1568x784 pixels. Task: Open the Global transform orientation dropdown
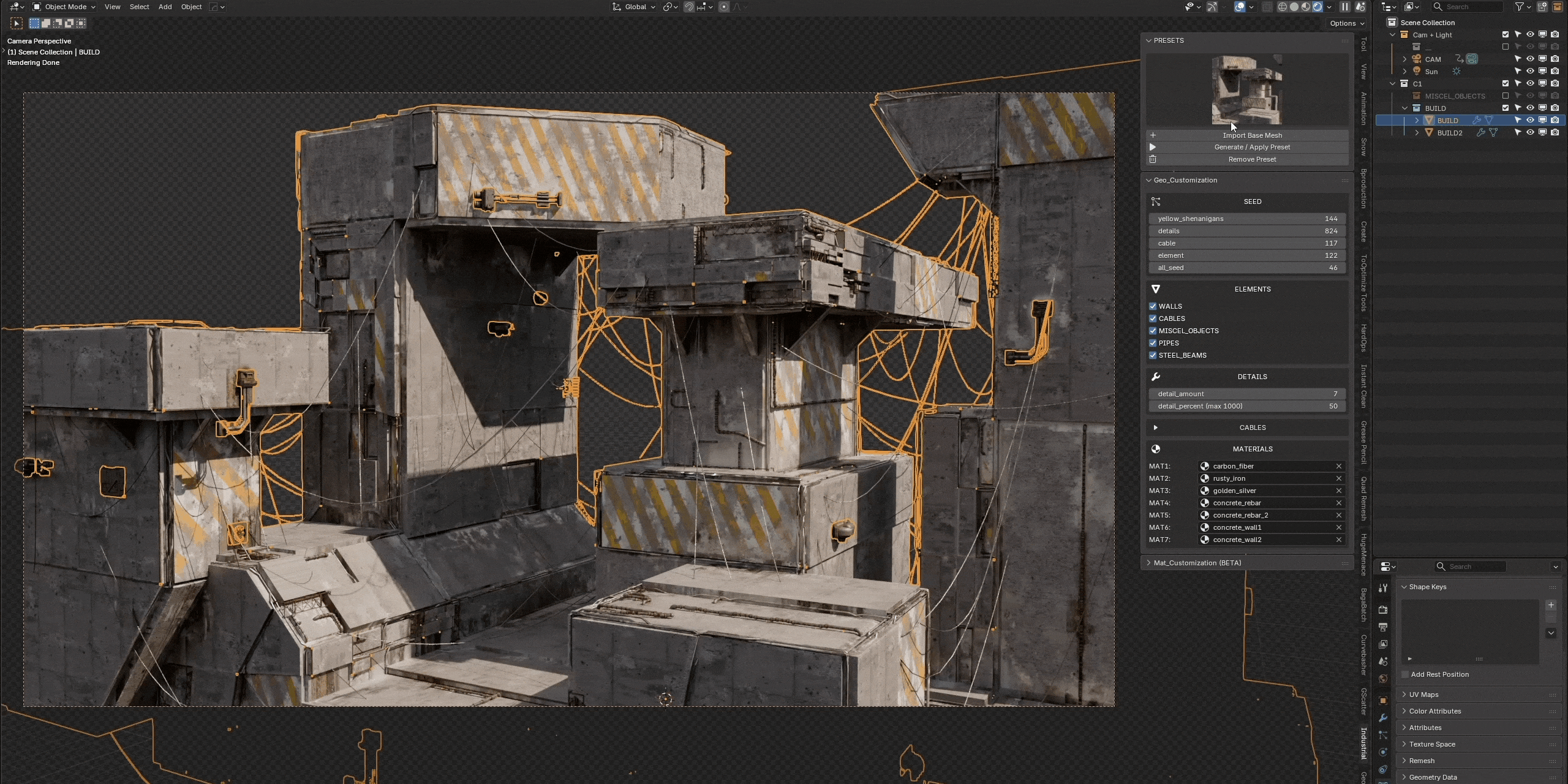[x=634, y=7]
